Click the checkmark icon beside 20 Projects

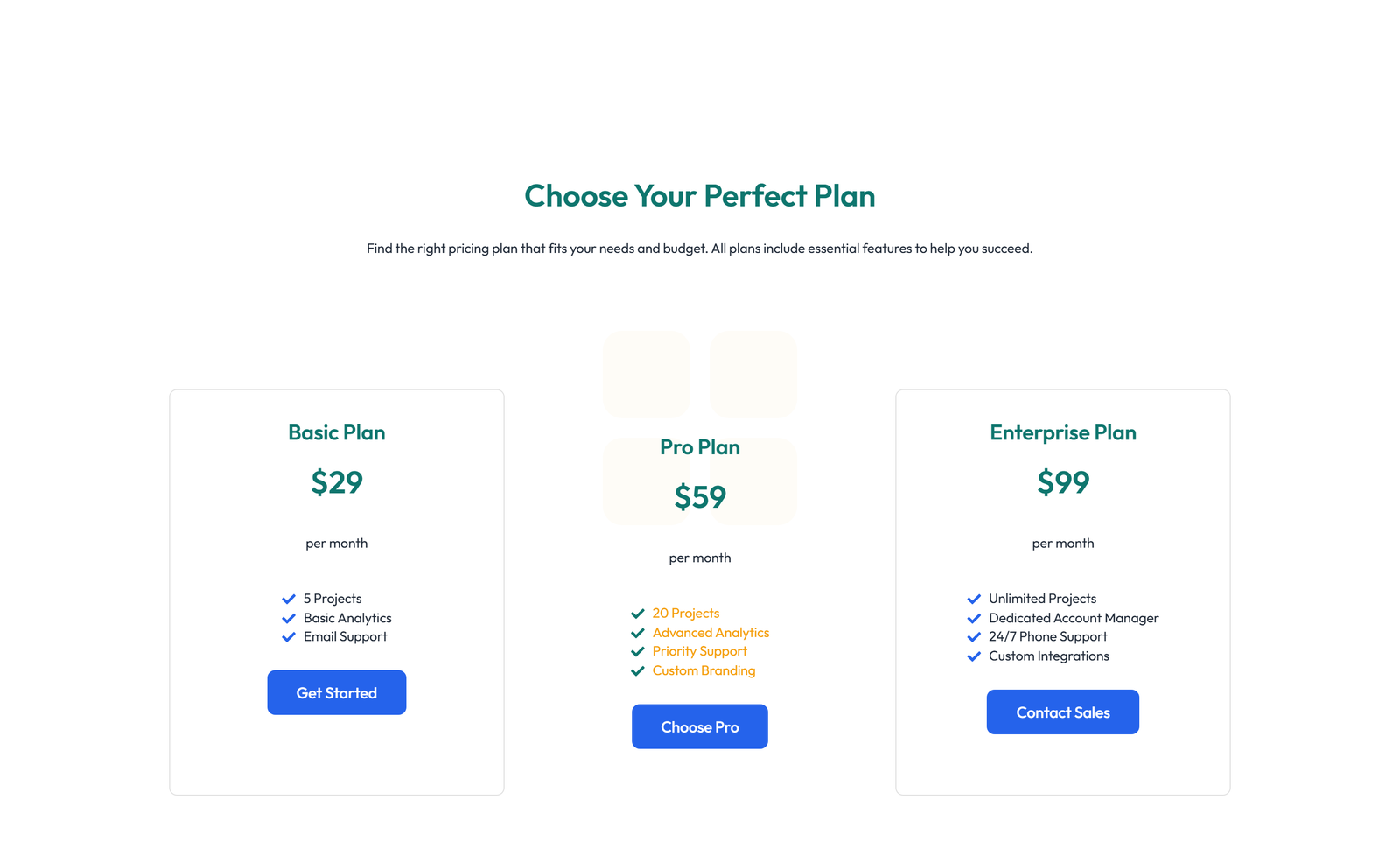(x=638, y=614)
